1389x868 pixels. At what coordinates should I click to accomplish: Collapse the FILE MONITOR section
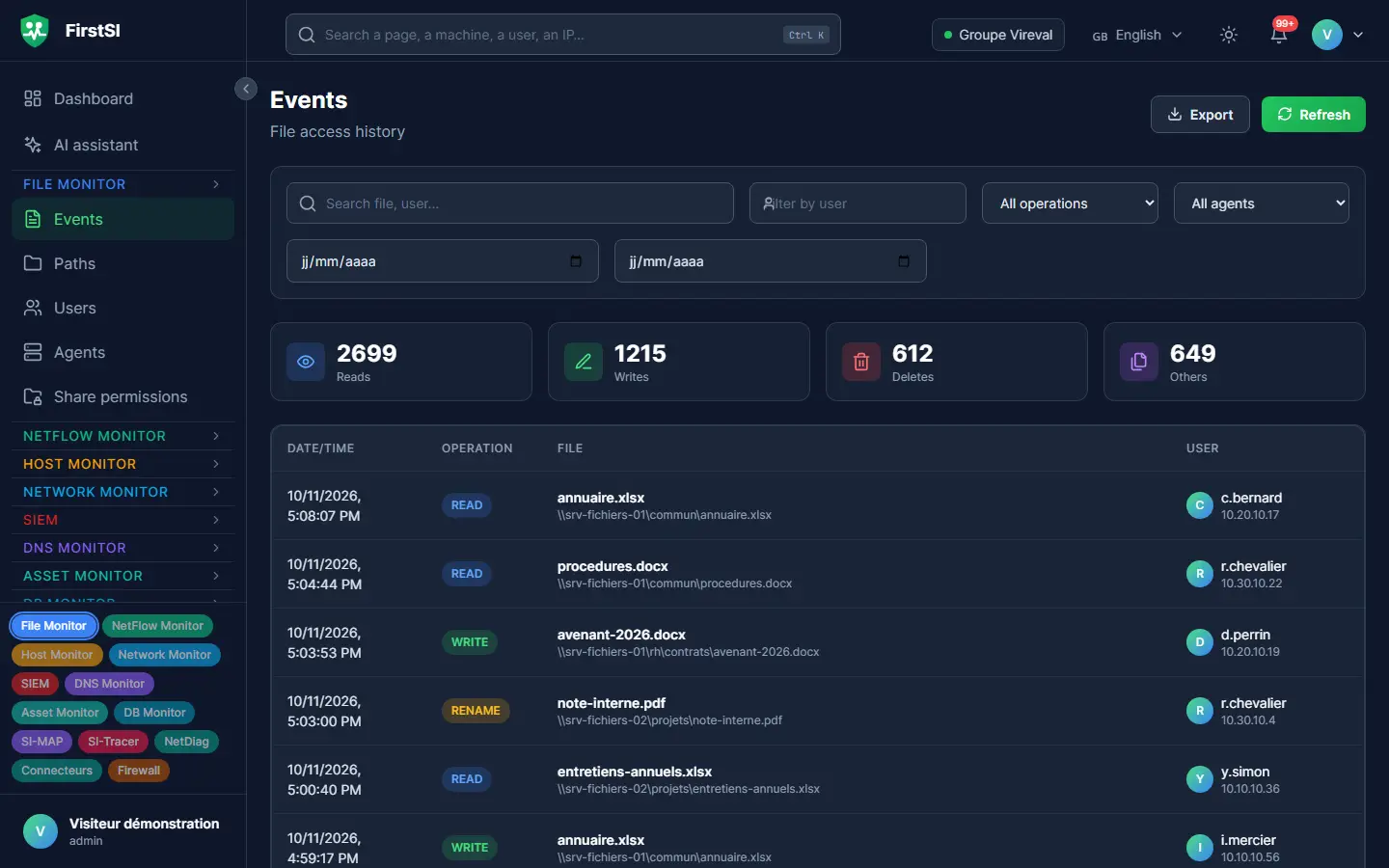(123, 184)
